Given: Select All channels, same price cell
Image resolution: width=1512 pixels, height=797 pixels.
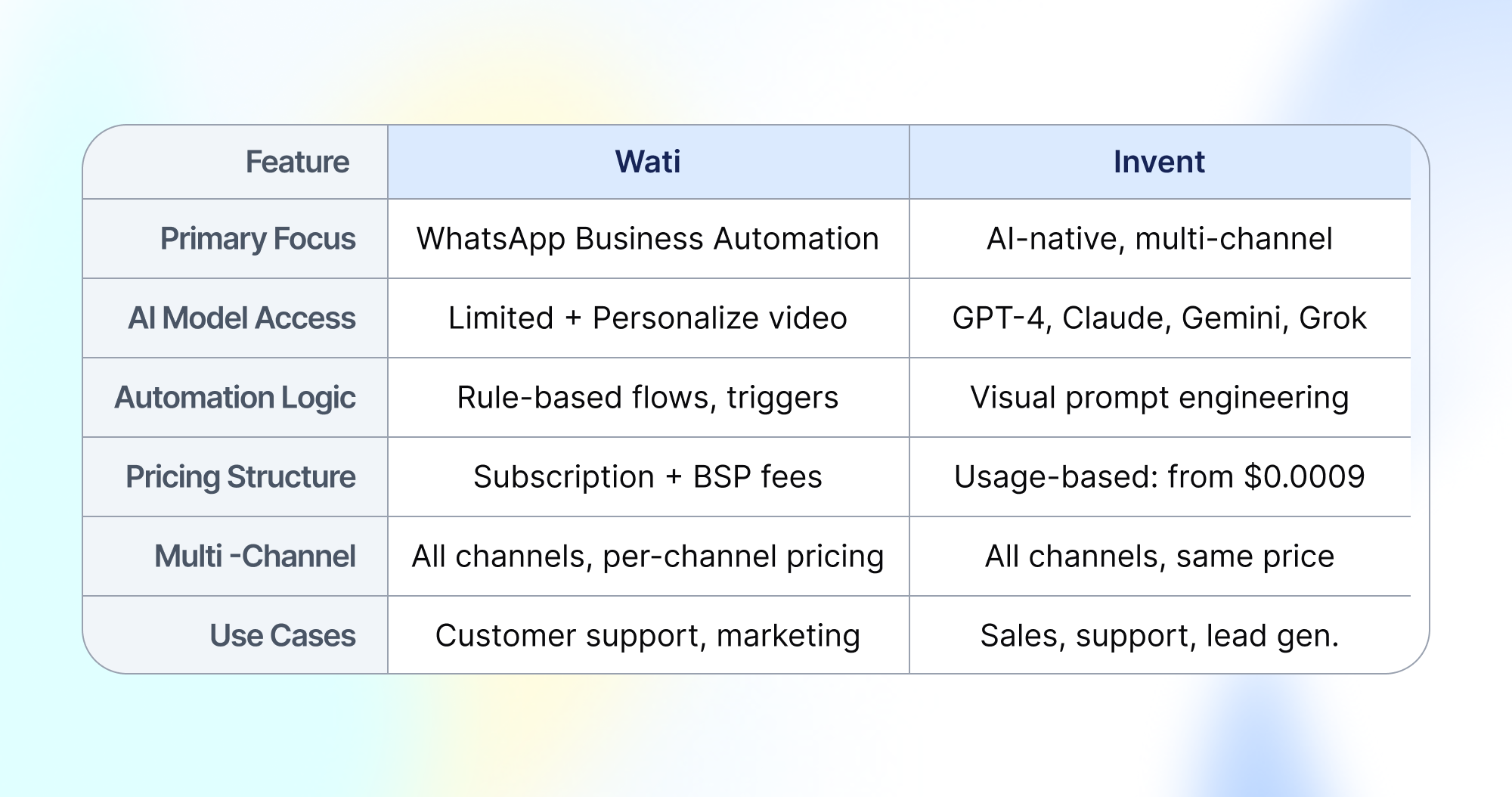Looking at the screenshot, I should point(1160,557).
